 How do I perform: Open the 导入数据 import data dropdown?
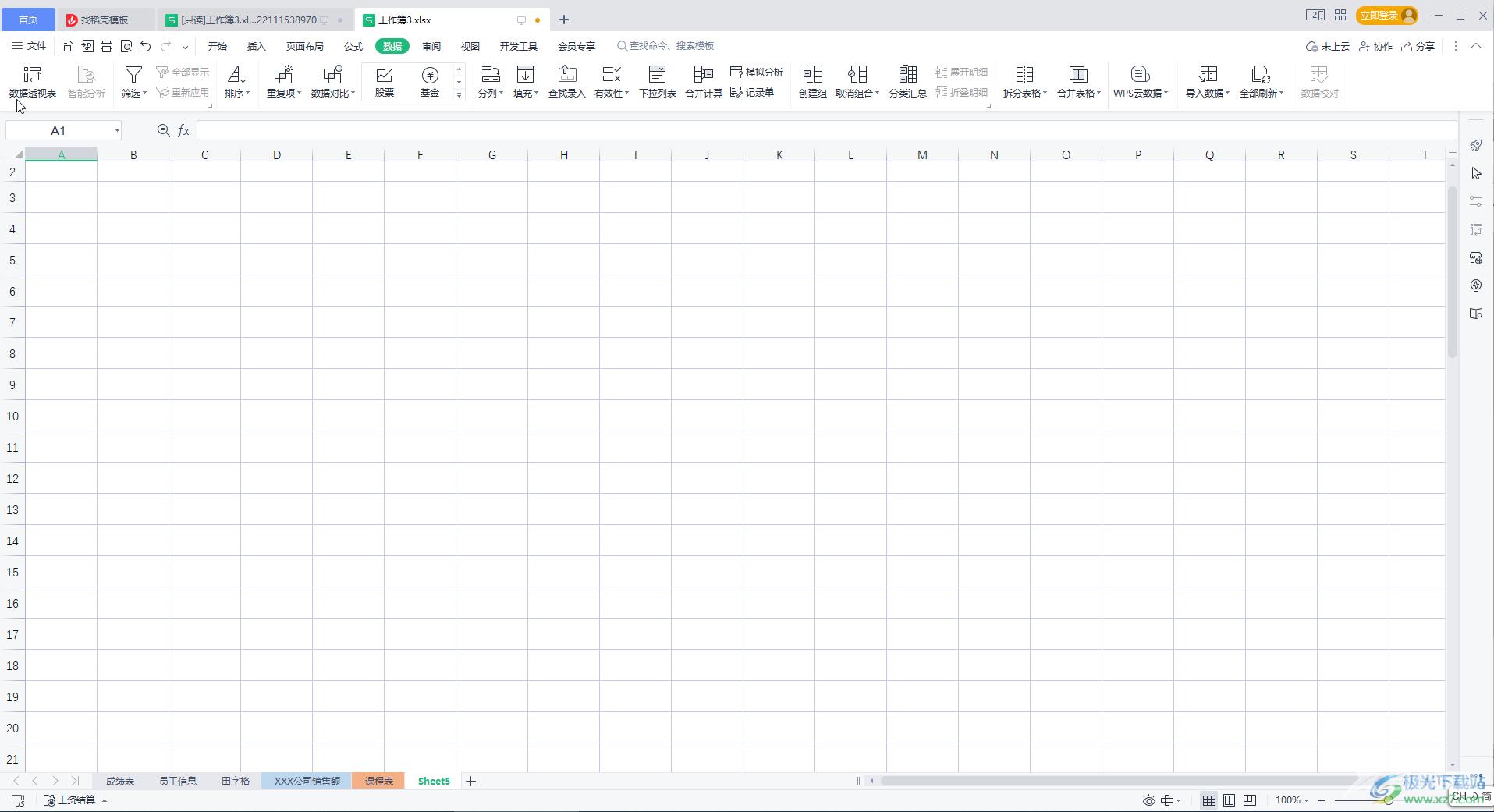pyautogui.click(x=1208, y=93)
